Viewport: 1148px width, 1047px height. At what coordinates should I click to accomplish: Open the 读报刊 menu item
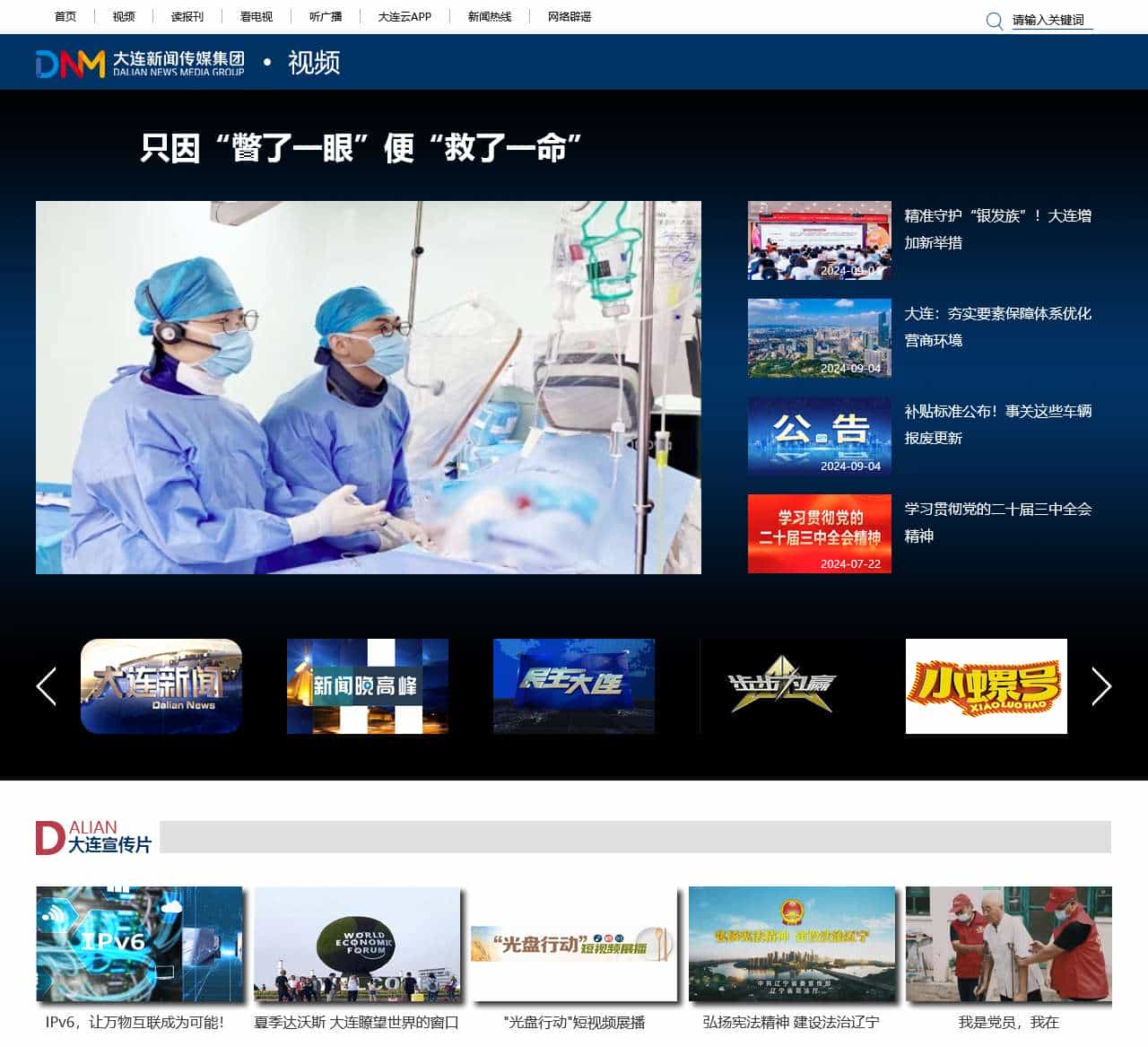click(x=184, y=16)
